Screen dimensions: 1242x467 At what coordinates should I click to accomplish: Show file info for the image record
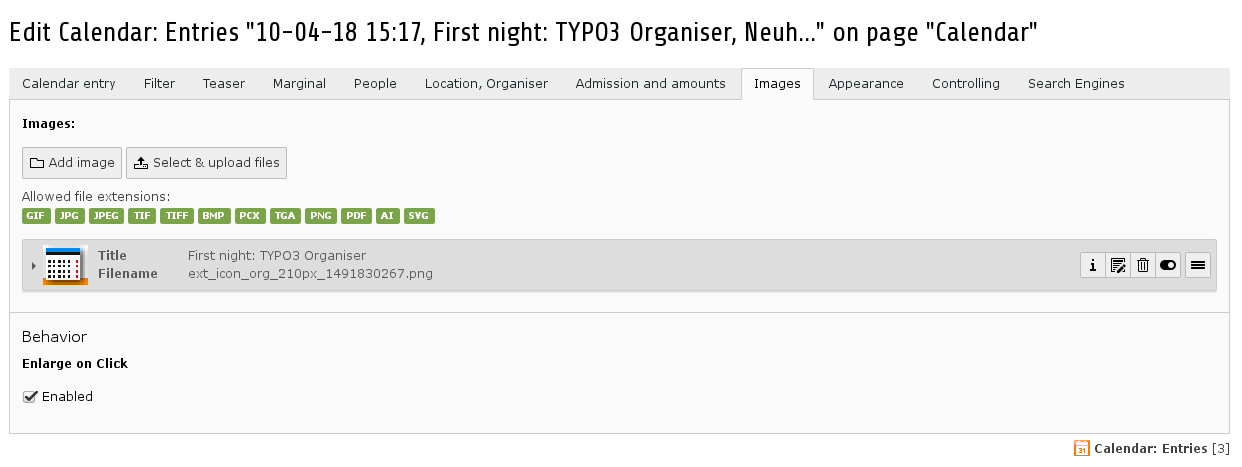point(1092,265)
